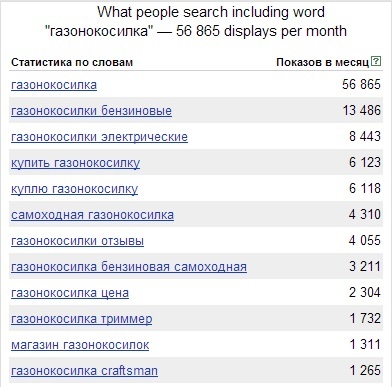Follow the магазин газонокосилок link

click(80, 345)
